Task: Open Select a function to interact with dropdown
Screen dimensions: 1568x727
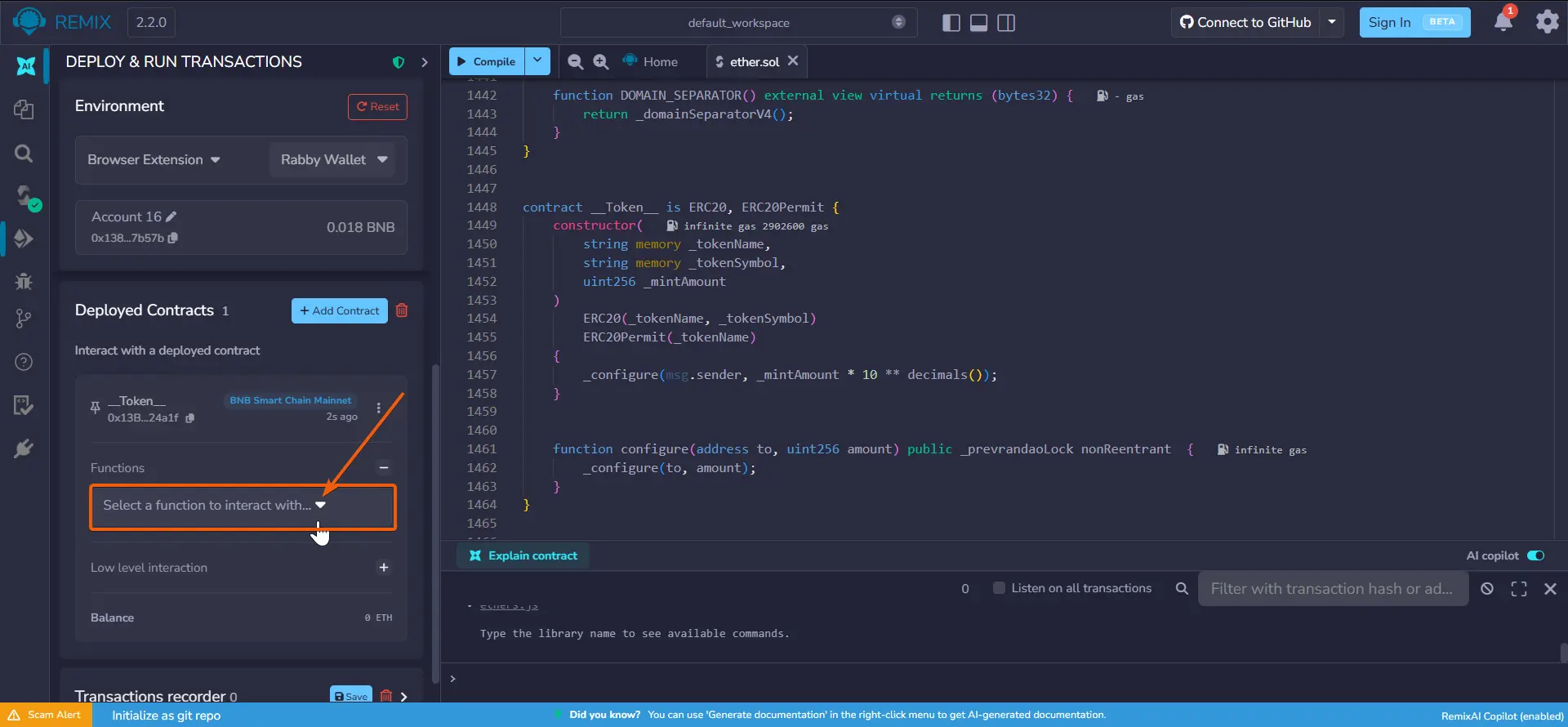Action: [x=243, y=507]
